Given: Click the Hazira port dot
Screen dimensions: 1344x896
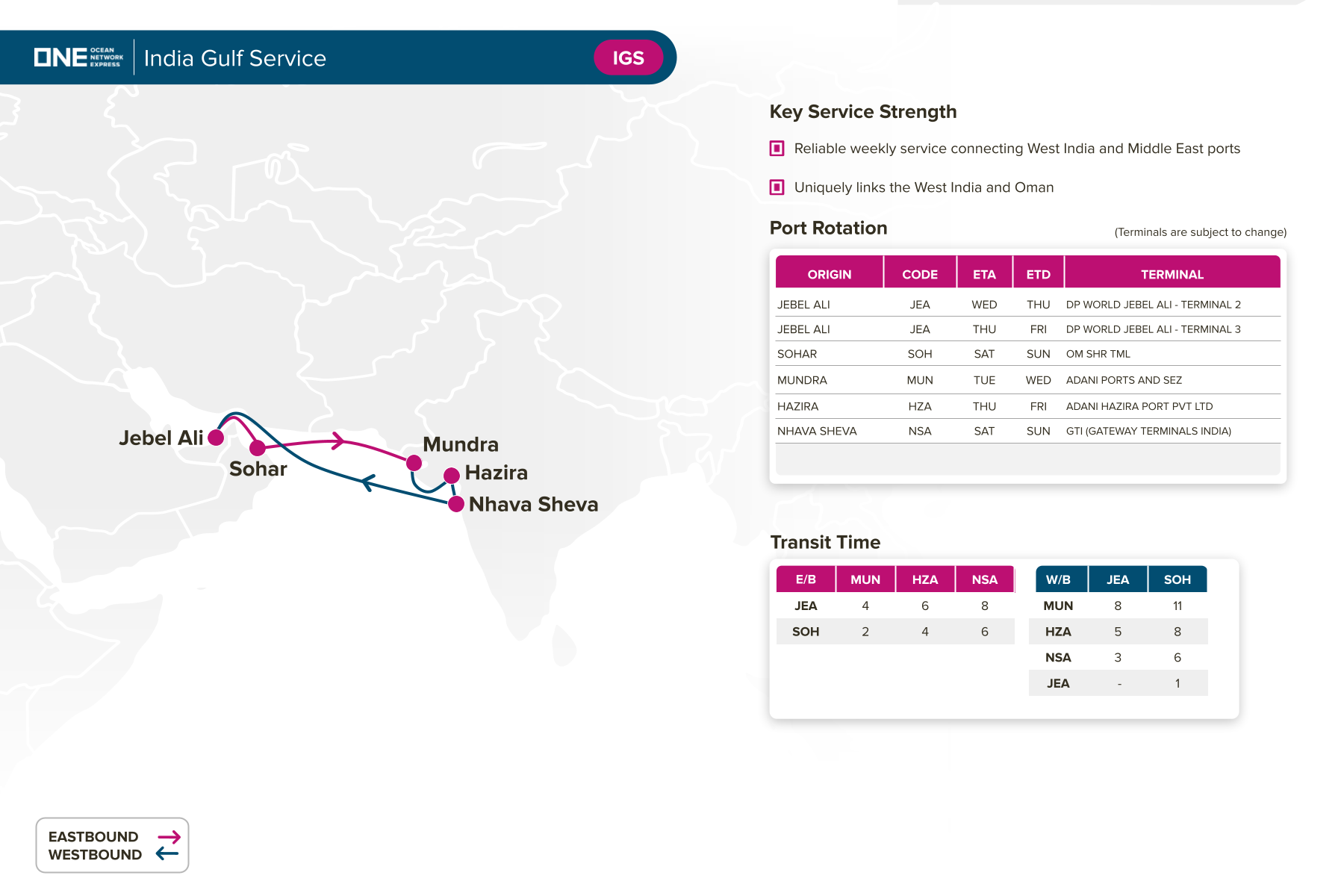Looking at the screenshot, I should pyautogui.click(x=451, y=476).
